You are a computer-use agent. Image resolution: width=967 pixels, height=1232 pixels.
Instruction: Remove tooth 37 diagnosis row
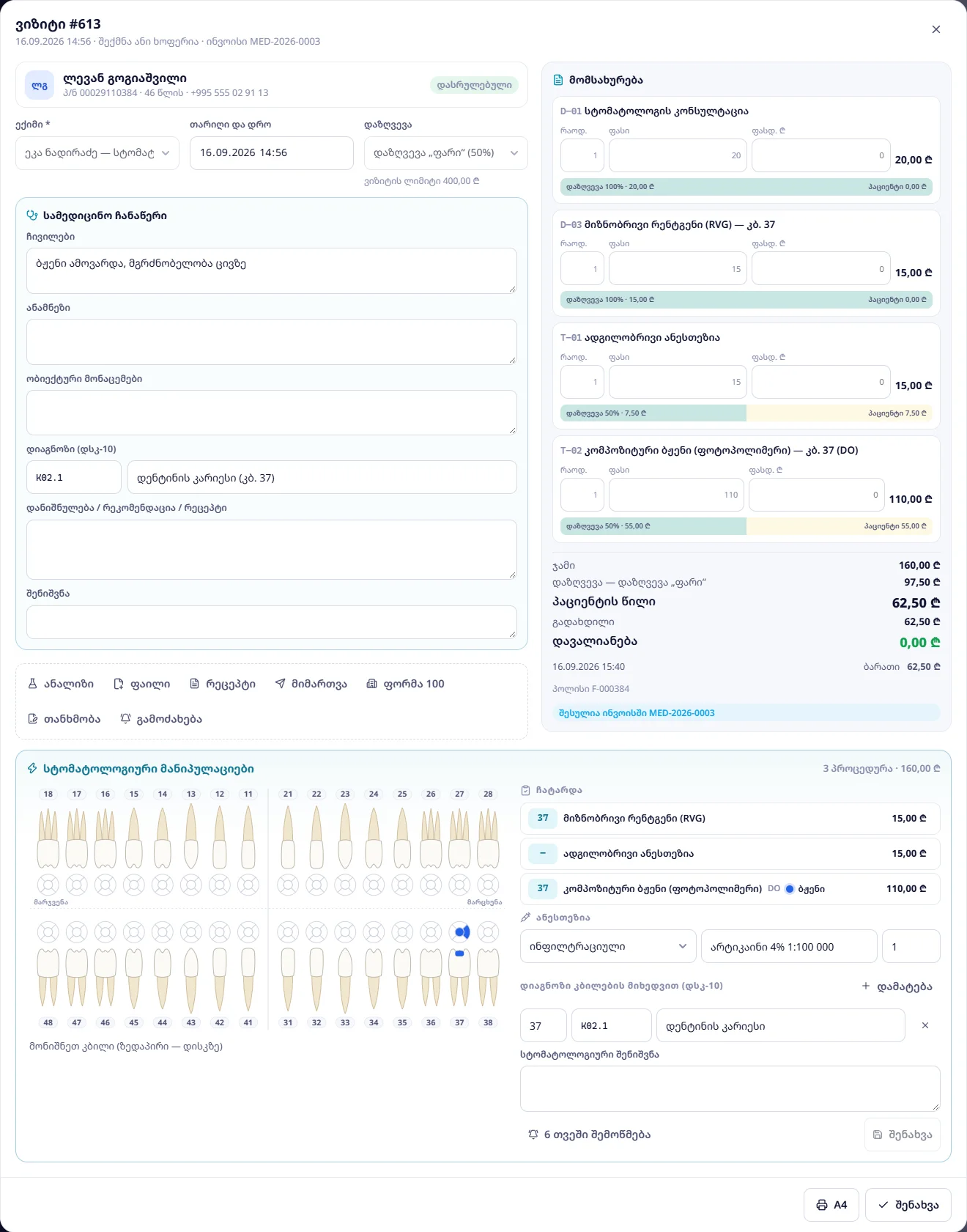(925, 1025)
